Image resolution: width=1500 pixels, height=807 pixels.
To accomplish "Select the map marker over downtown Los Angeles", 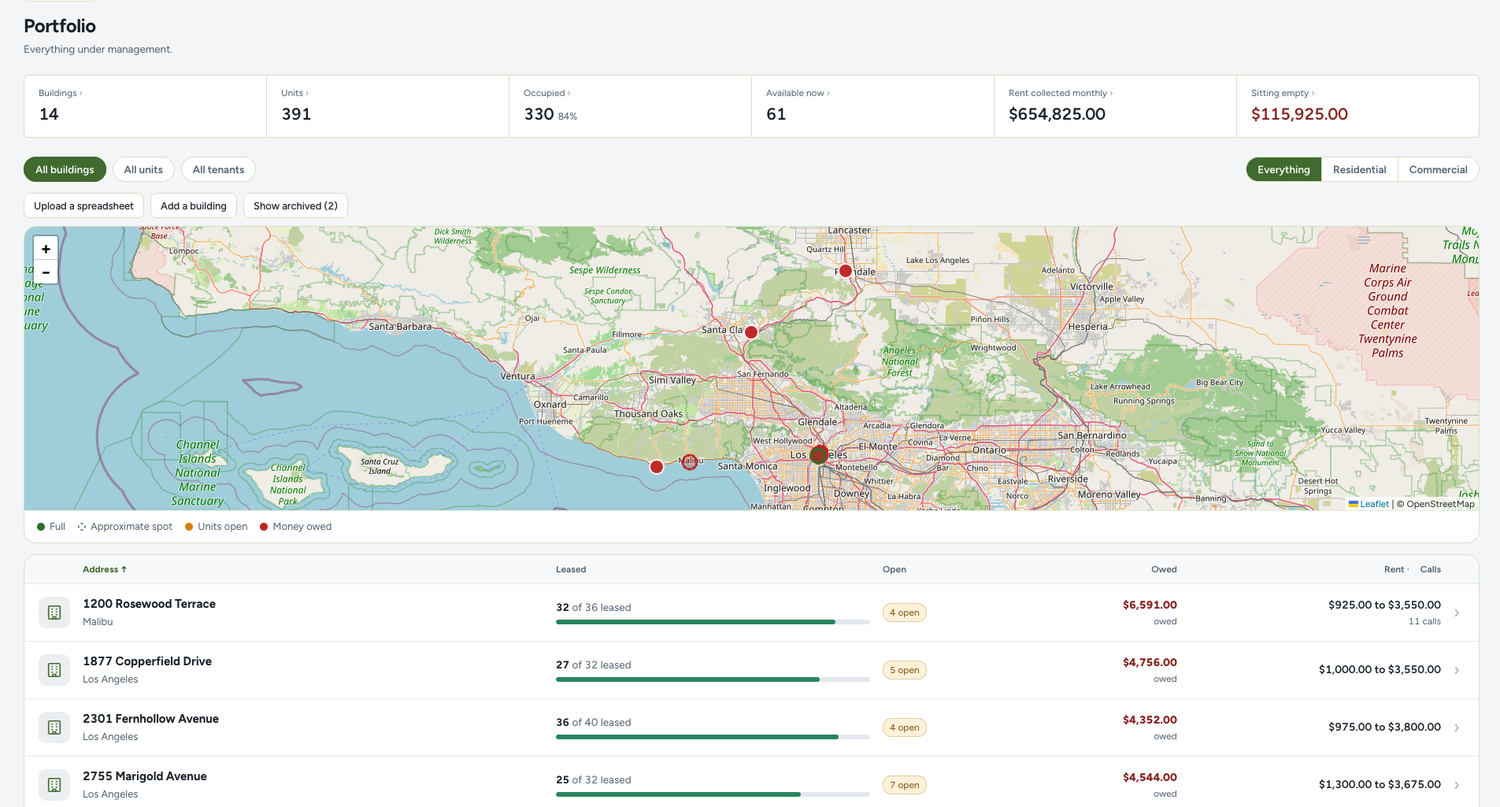I will point(819,455).
